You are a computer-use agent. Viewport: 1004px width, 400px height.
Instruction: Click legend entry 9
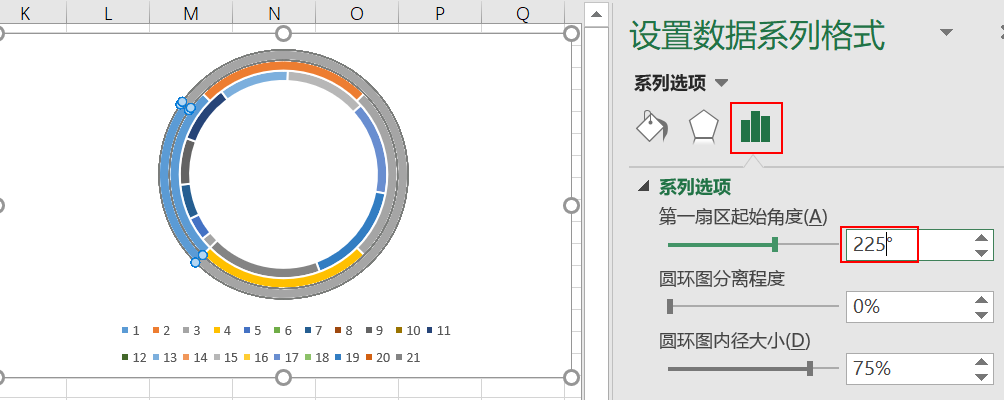(x=375, y=330)
